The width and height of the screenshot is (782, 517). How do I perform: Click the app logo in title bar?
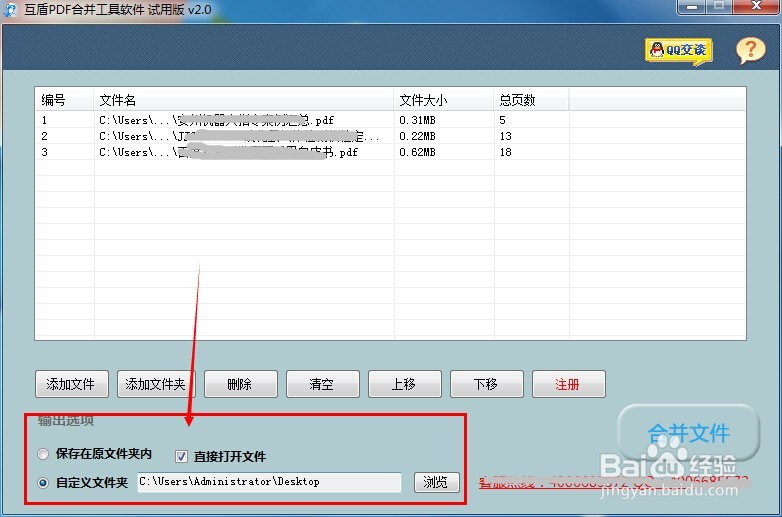[x=9, y=9]
